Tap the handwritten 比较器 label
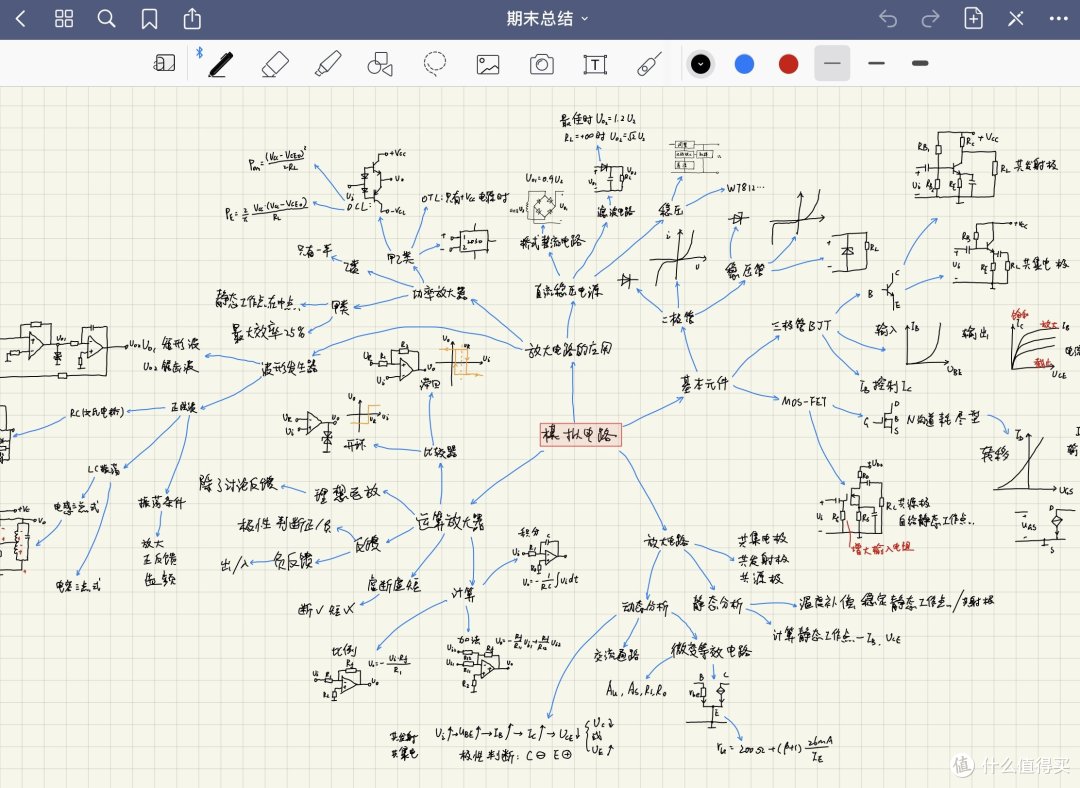This screenshot has width=1080, height=788. pyautogui.click(x=439, y=452)
